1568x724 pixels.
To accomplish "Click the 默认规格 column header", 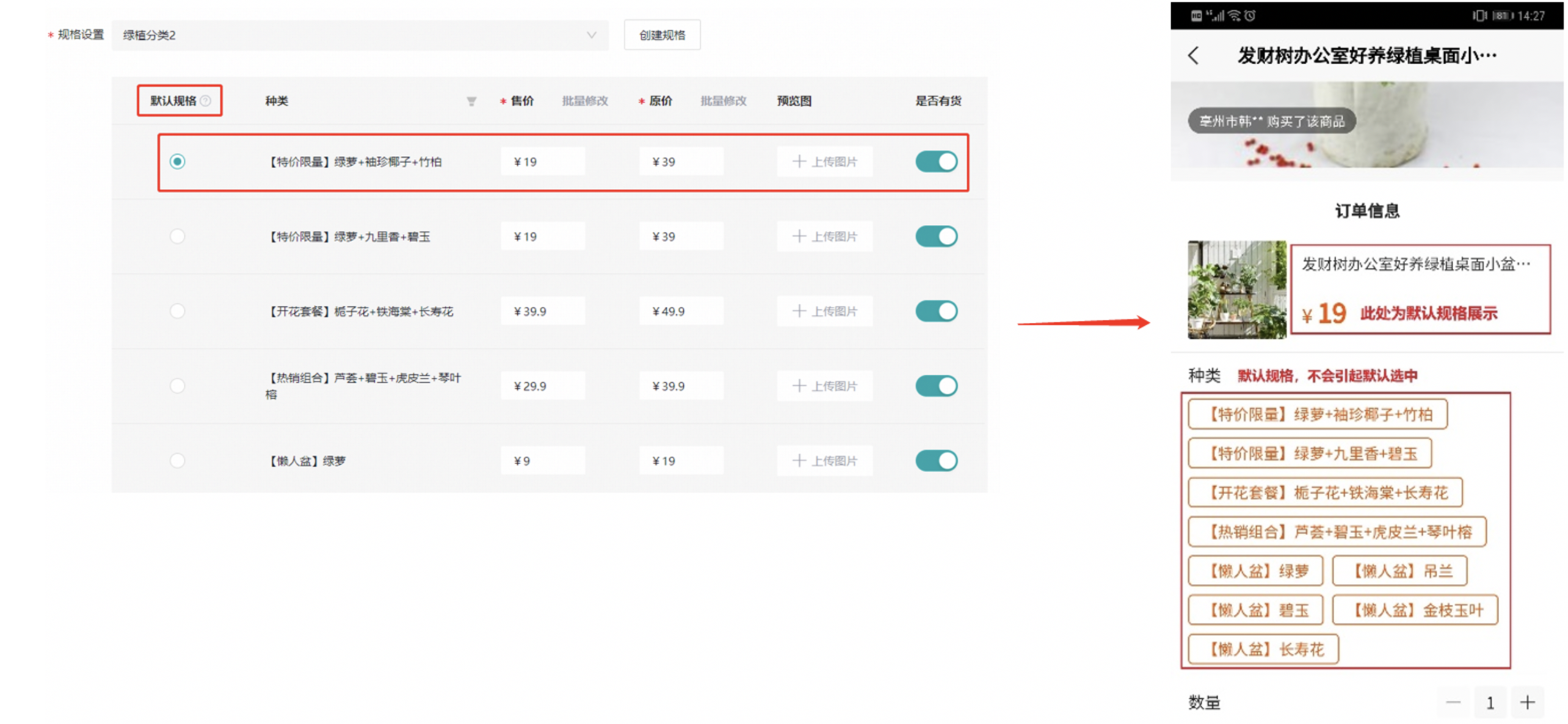I will (x=173, y=101).
